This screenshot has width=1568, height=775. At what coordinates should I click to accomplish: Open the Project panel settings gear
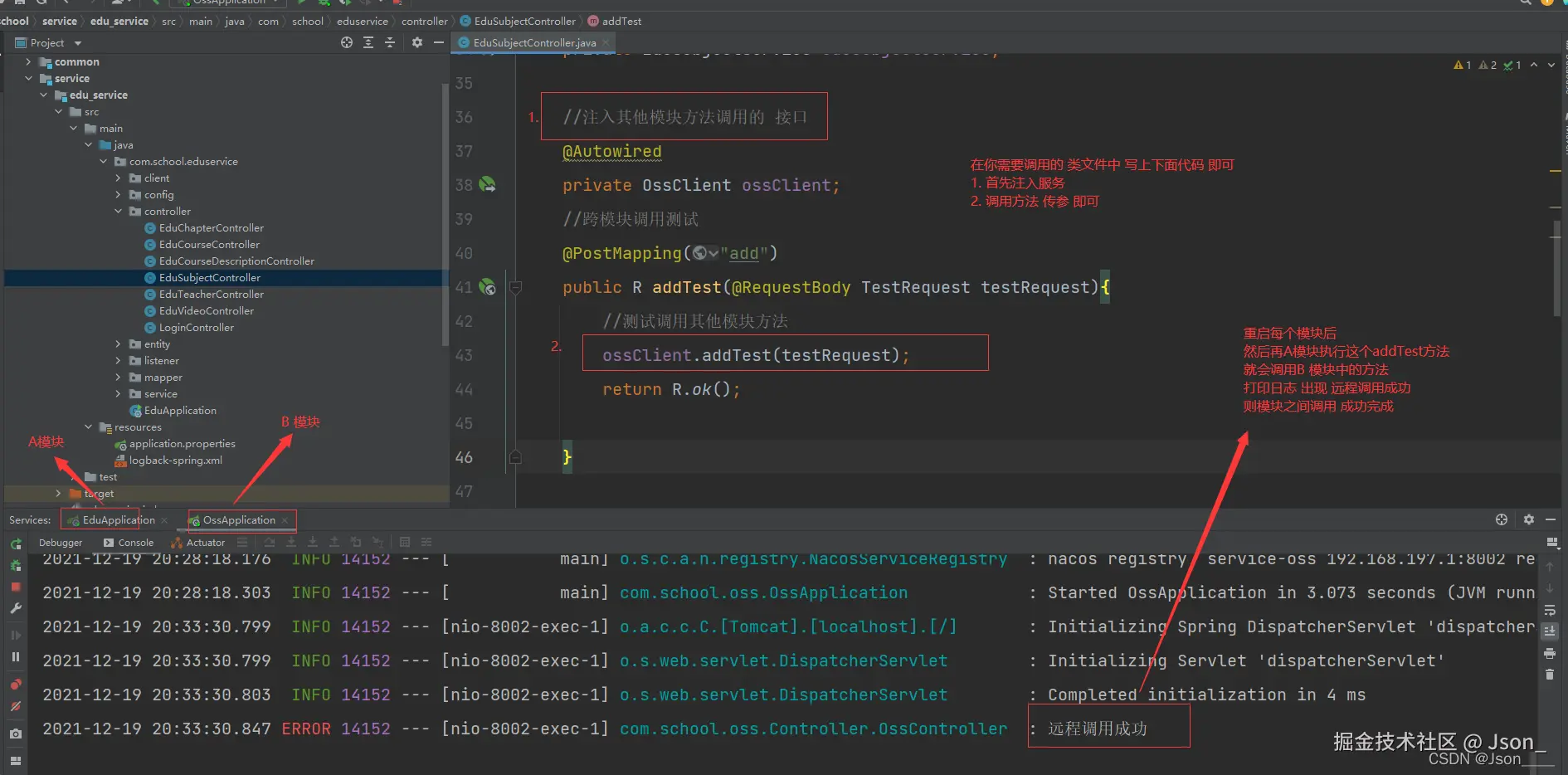(416, 42)
